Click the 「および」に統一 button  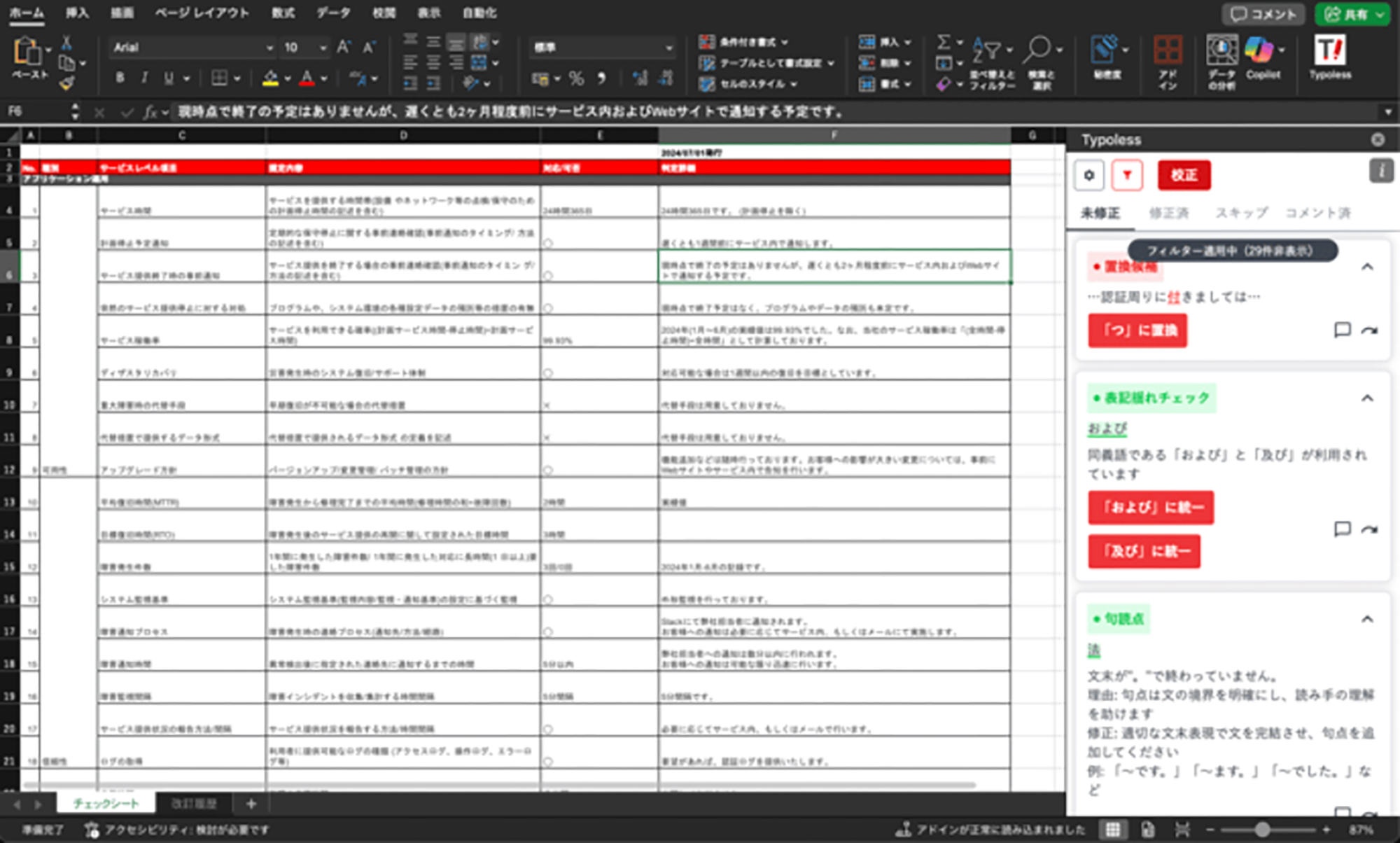(x=1151, y=508)
